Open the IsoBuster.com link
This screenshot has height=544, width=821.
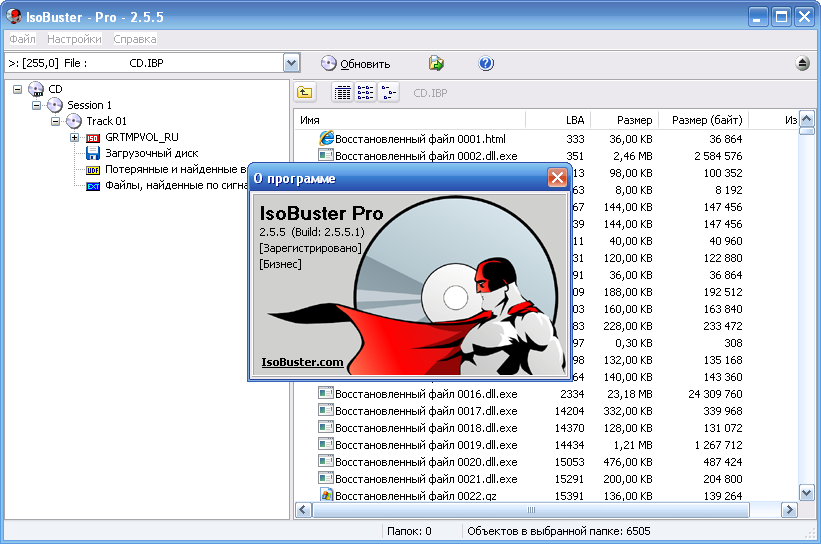click(x=302, y=362)
